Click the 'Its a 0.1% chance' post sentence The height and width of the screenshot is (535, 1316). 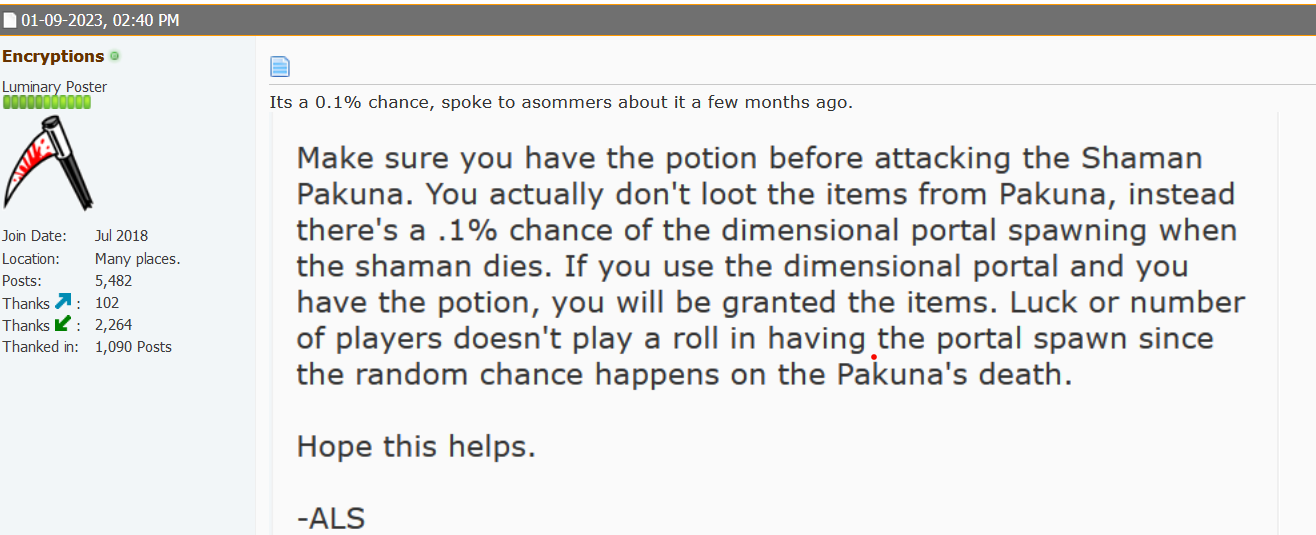coord(561,102)
